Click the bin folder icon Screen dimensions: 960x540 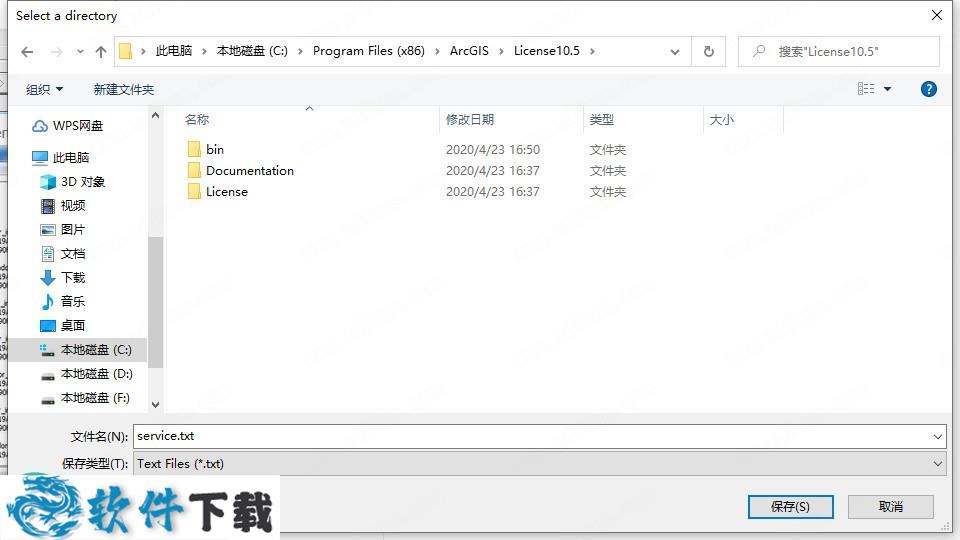(x=194, y=149)
